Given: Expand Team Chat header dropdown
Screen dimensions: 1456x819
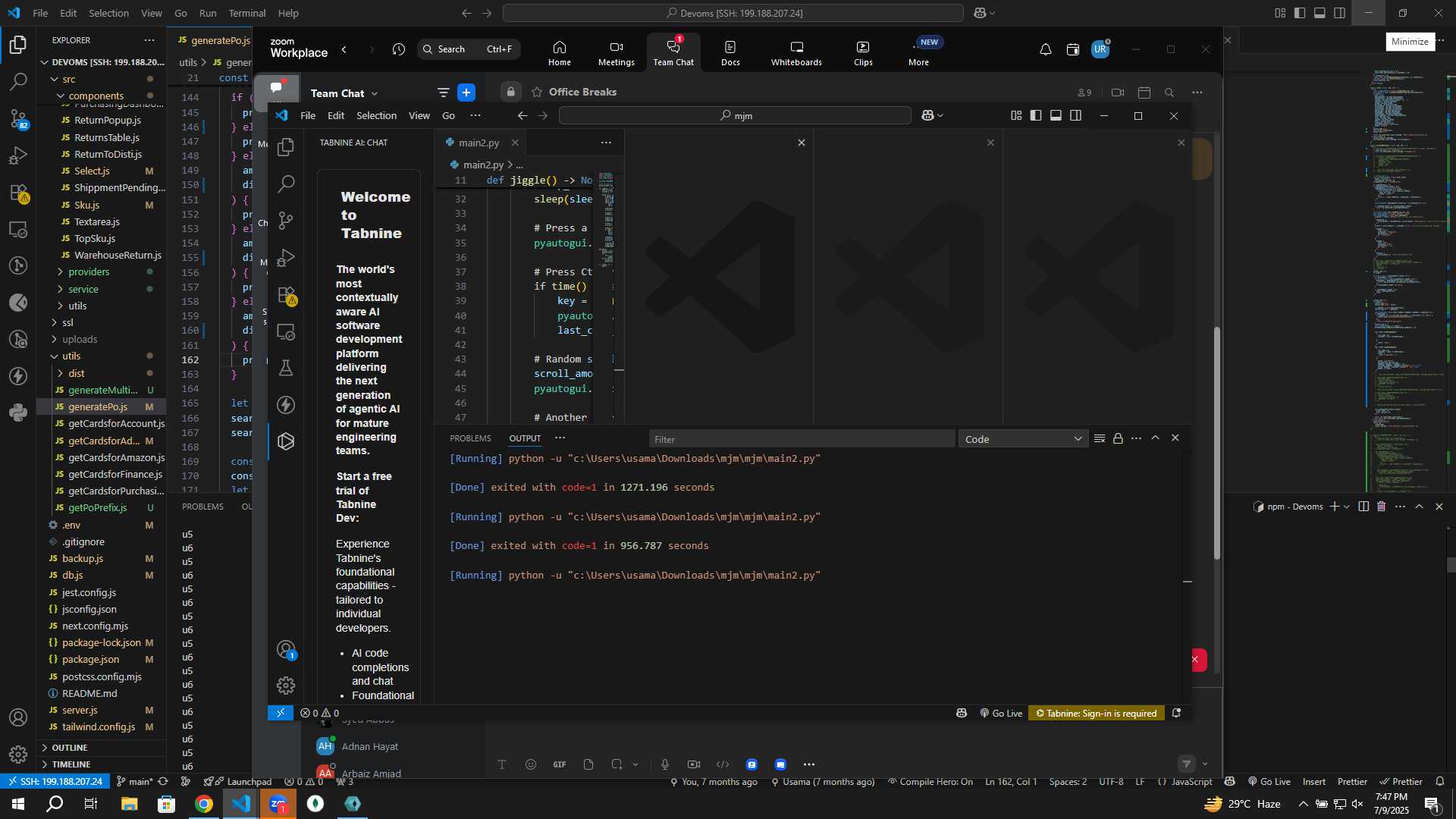Looking at the screenshot, I should pyautogui.click(x=374, y=93).
